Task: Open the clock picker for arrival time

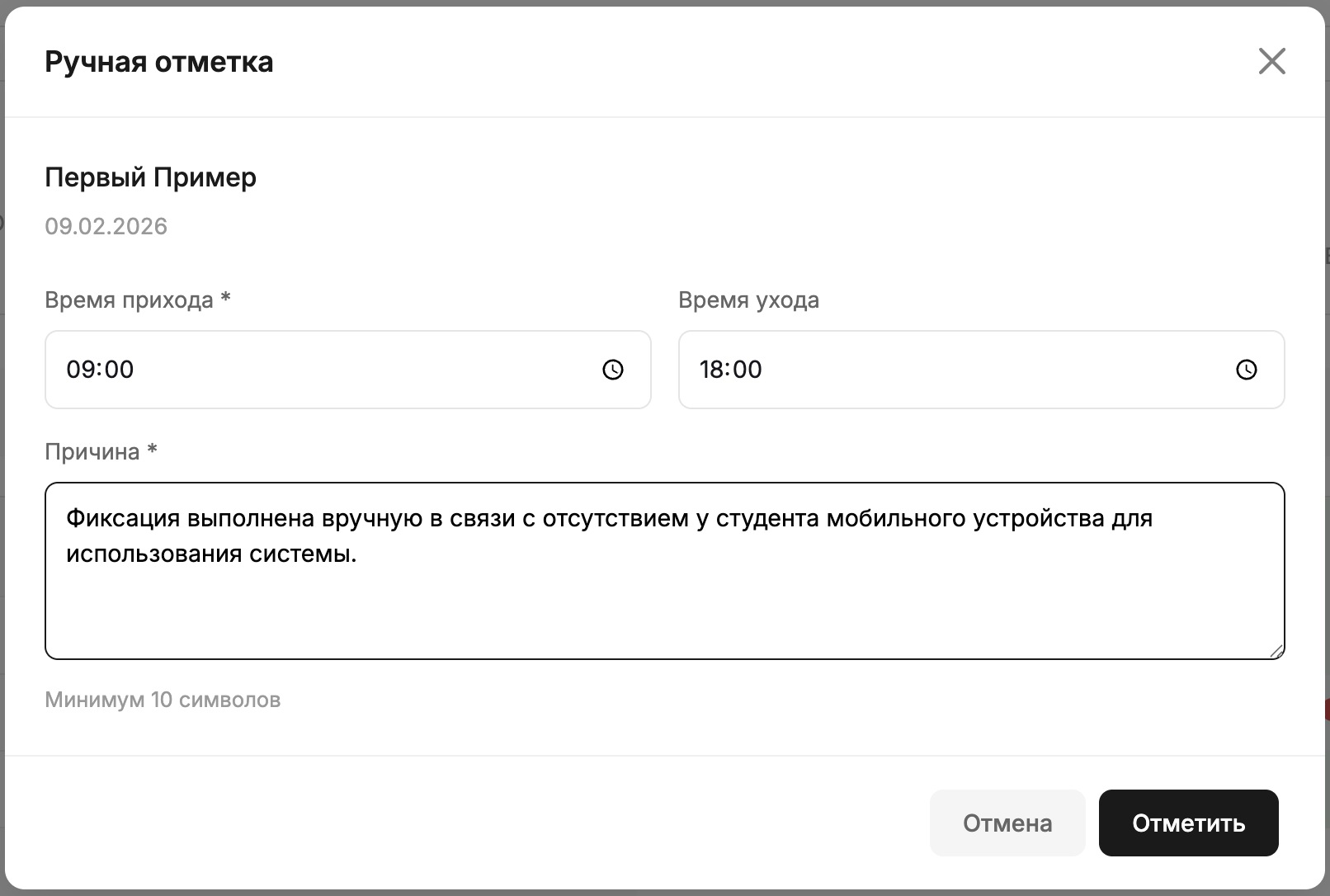Action: pyautogui.click(x=611, y=370)
